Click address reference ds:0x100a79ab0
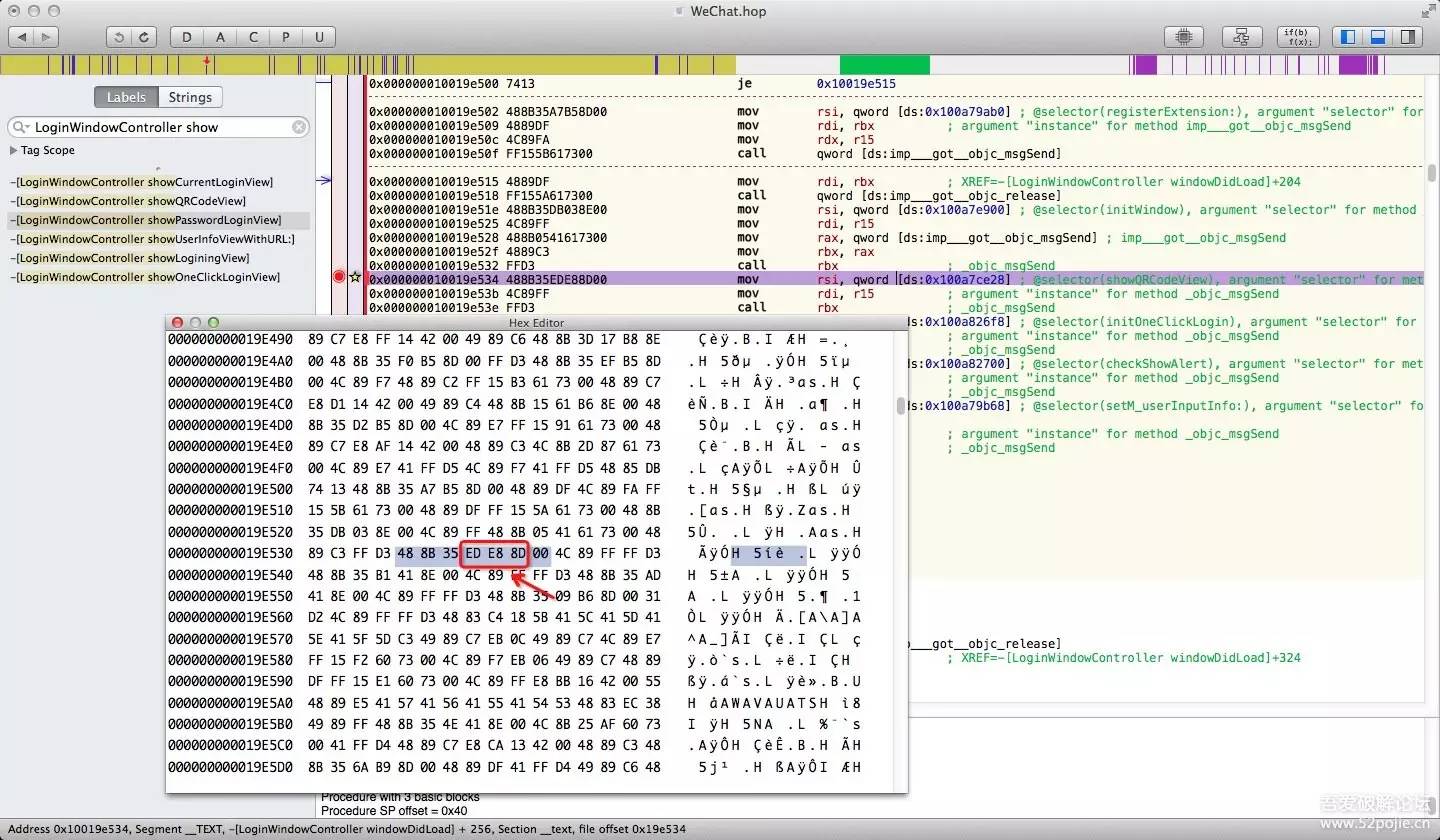Image resolution: width=1440 pixels, height=840 pixels. click(966, 112)
